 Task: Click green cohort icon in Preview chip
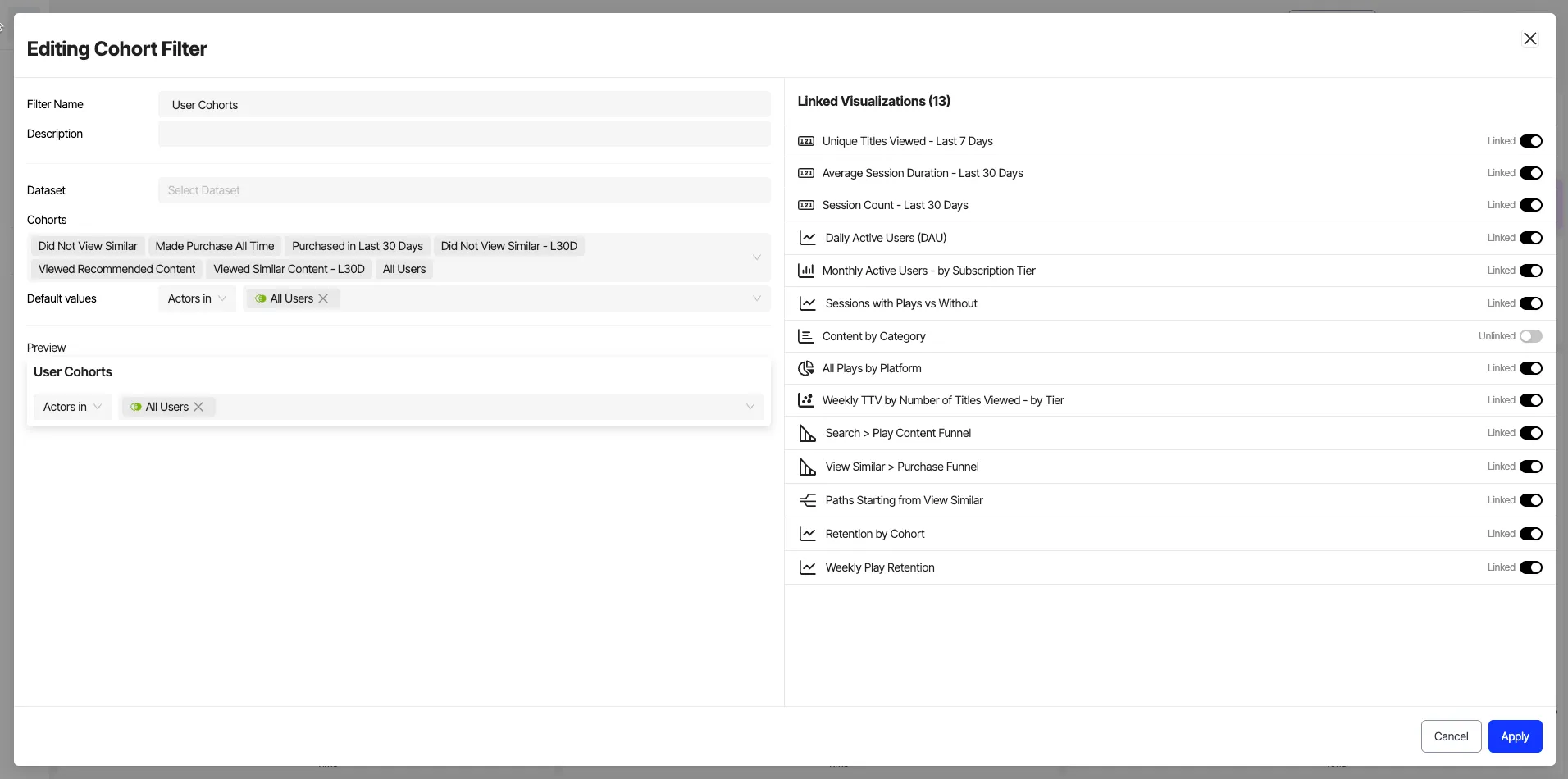pyautogui.click(x=136, y=407)
